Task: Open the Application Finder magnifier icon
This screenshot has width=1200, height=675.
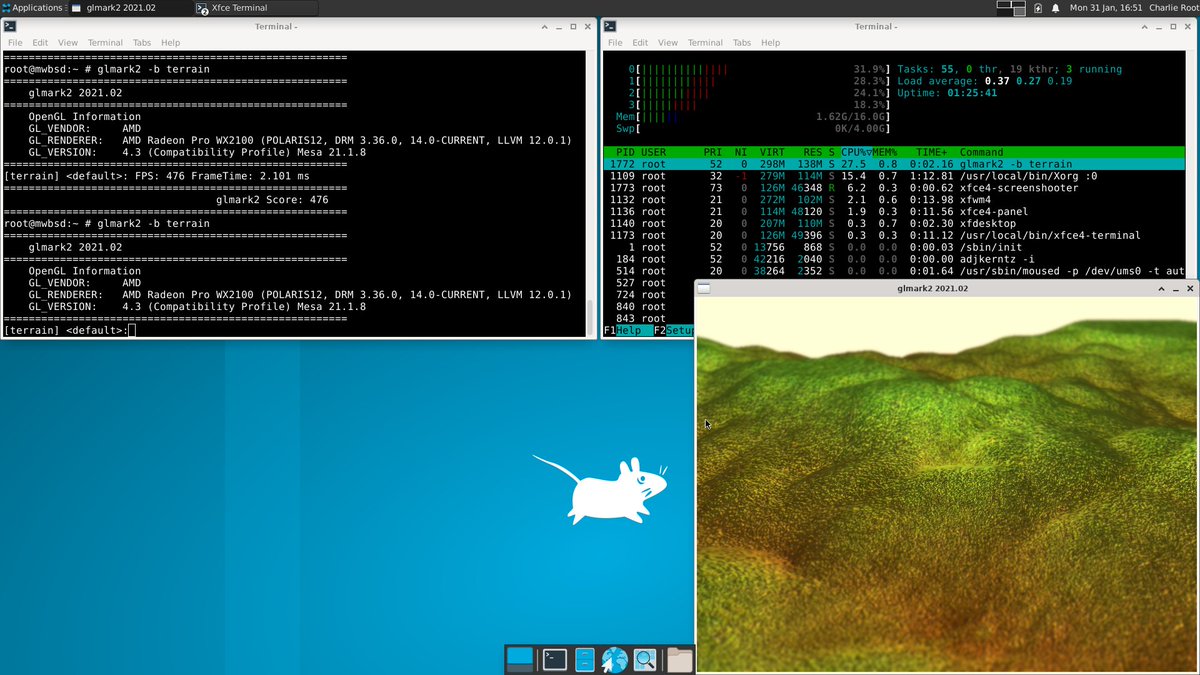Action: [x=644, y=660]
